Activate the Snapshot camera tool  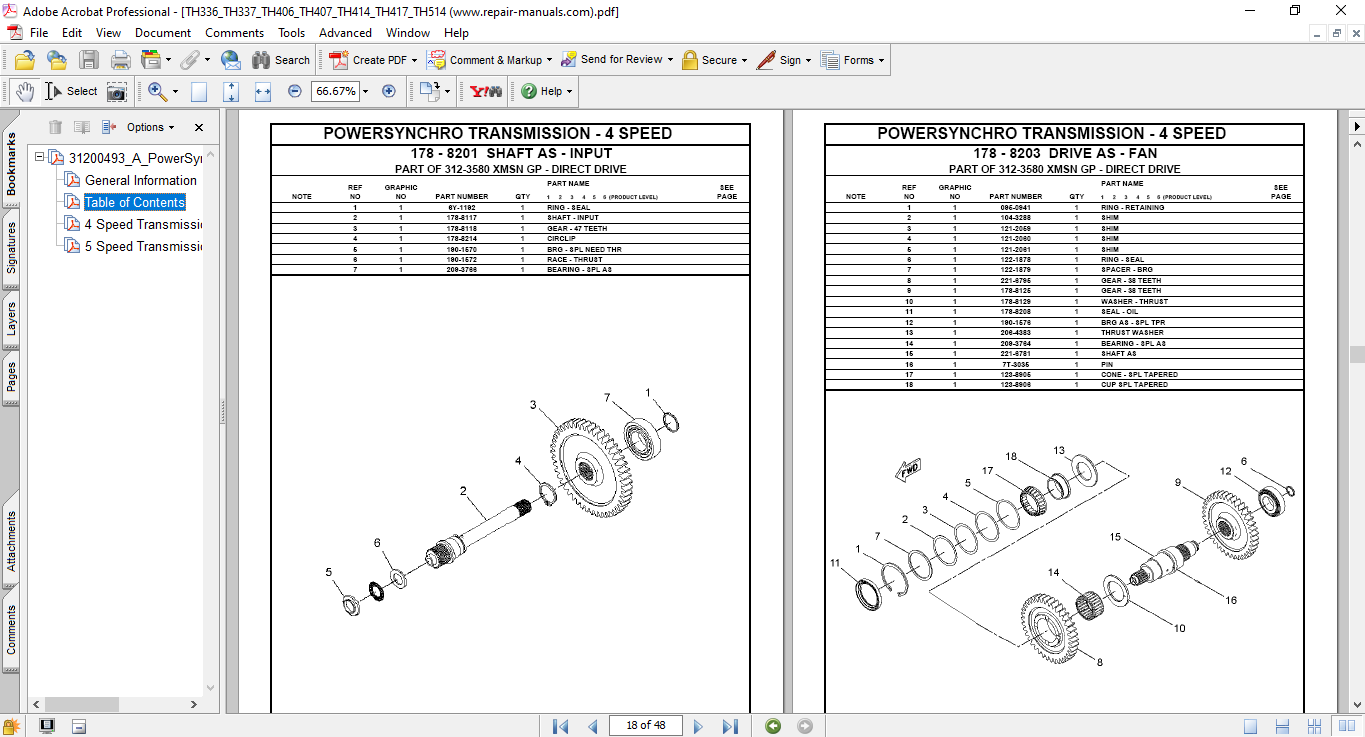pyautogui.click(x=117, y=91)
